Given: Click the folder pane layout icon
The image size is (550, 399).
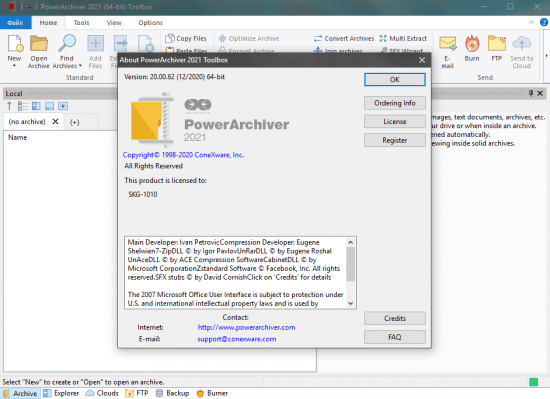Looking at the screenshot, I should (x=36, y=106).
